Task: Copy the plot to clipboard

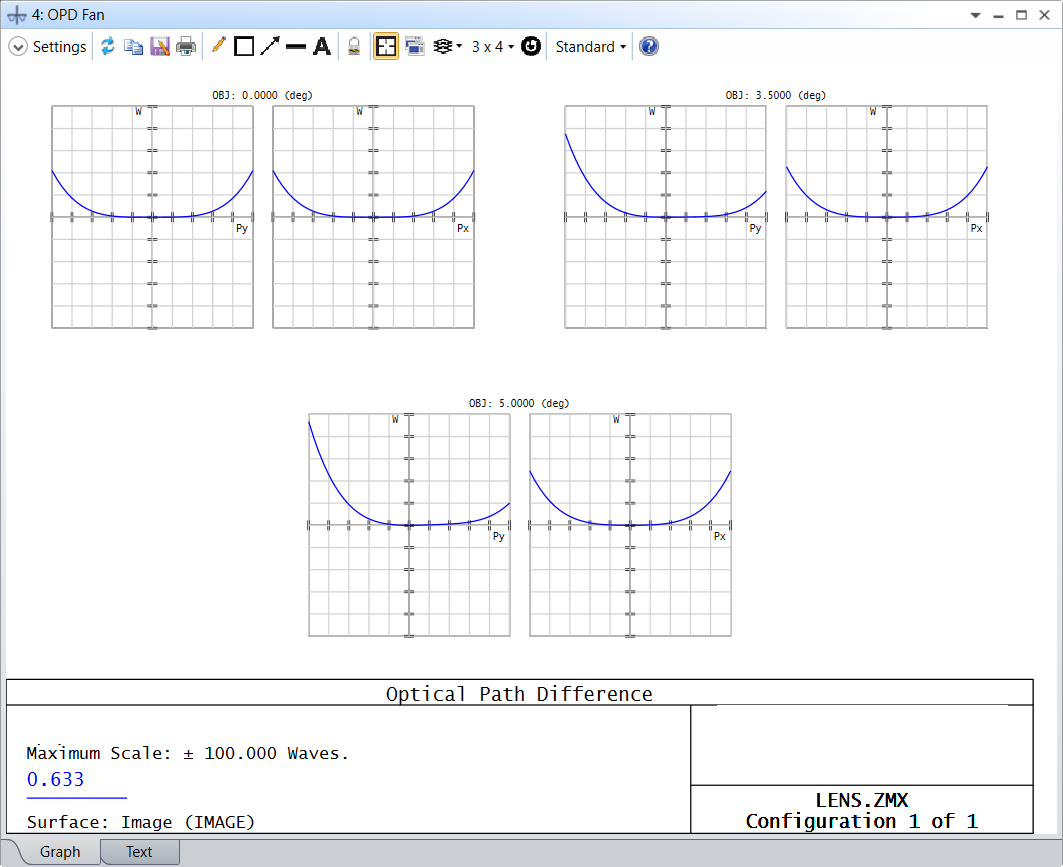Action: pos(134,46)
